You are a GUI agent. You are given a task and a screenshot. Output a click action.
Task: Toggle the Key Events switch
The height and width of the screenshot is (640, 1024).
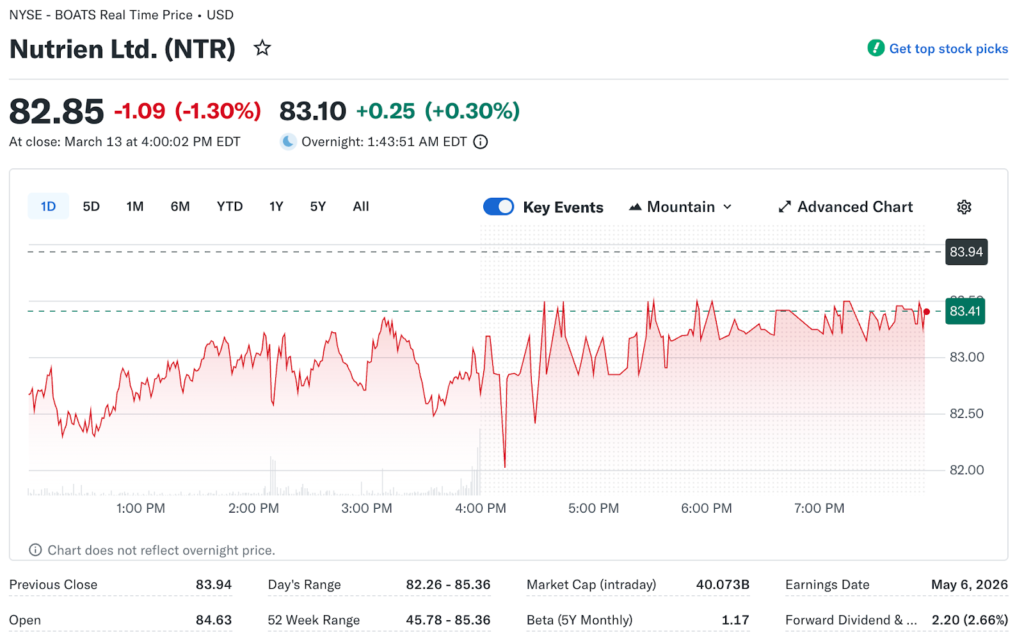click(498, 207)
